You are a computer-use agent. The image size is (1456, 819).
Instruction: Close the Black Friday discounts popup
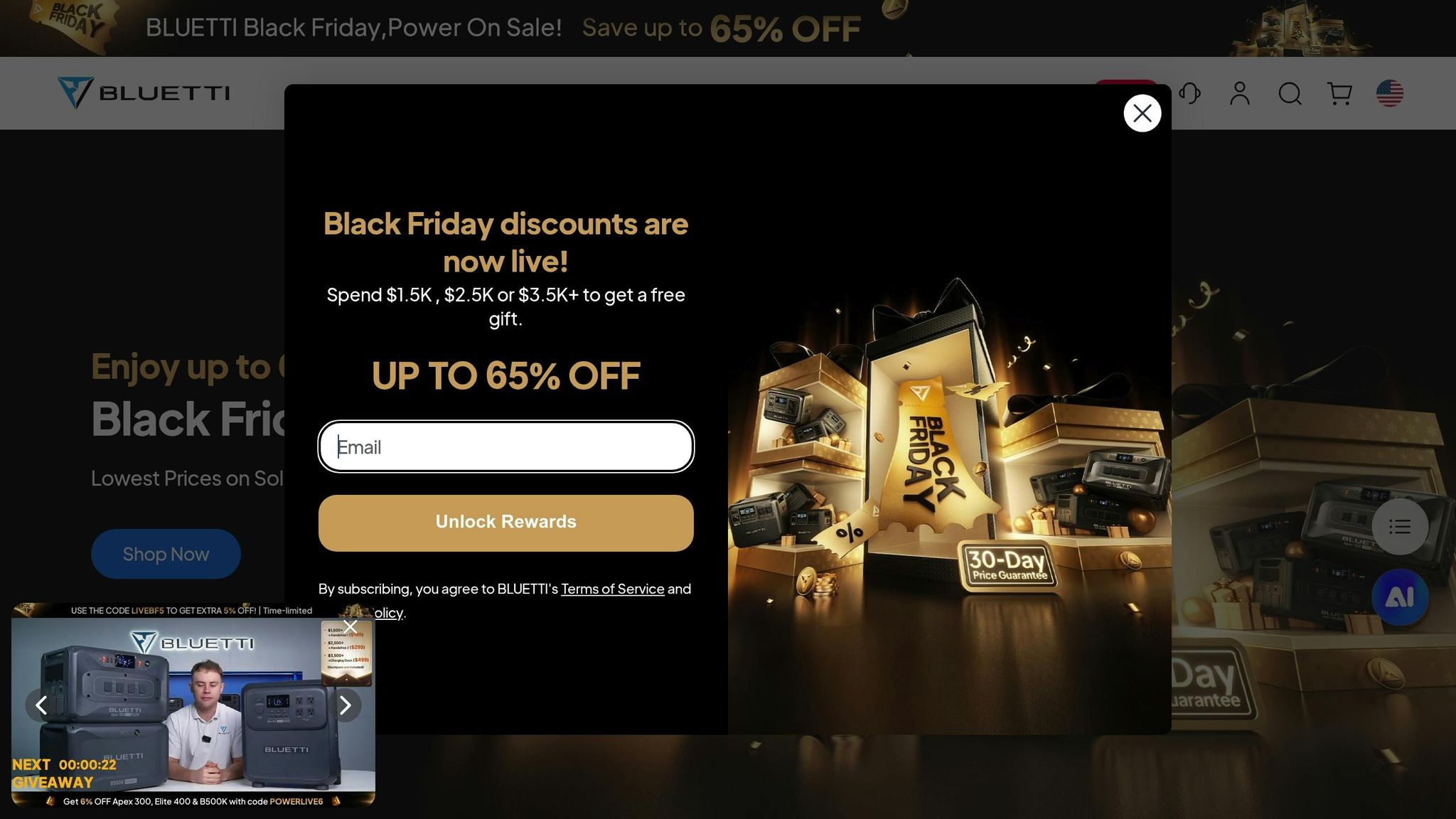click(x=1142, y=113)
